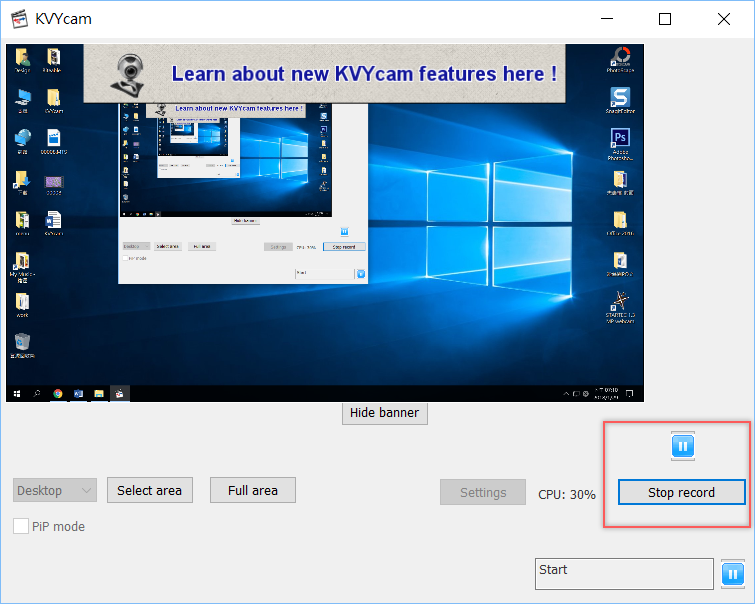Click the SnagIt Editor icon in the preview
This screenshot has width=755, height=604.
(x=620, y=98)
